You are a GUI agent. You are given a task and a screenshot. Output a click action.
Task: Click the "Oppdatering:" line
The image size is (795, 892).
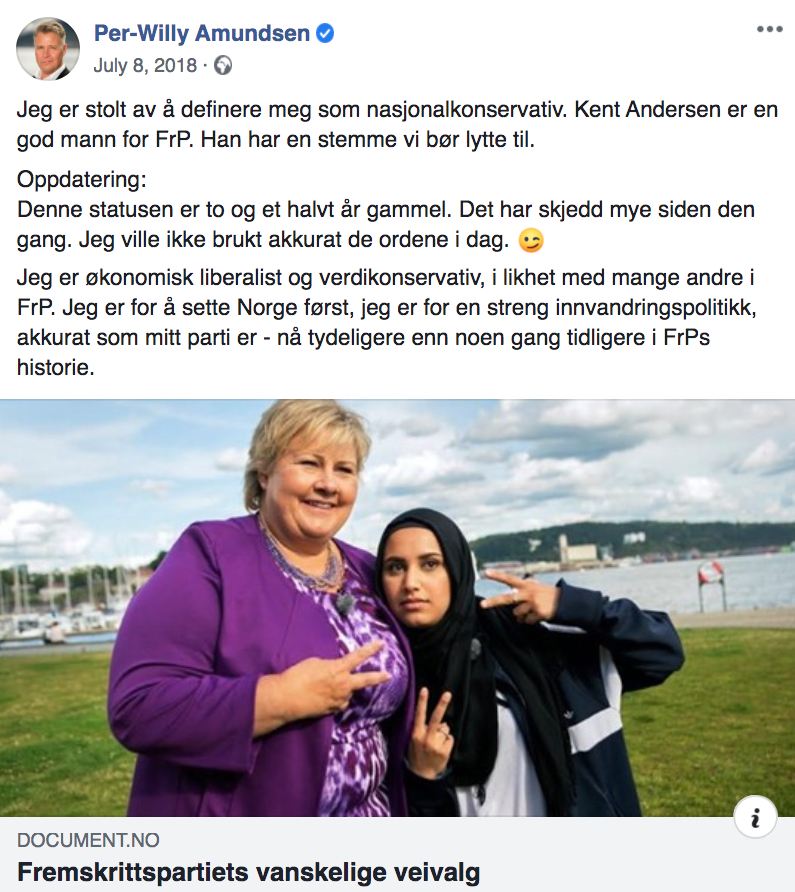[82, 180]
